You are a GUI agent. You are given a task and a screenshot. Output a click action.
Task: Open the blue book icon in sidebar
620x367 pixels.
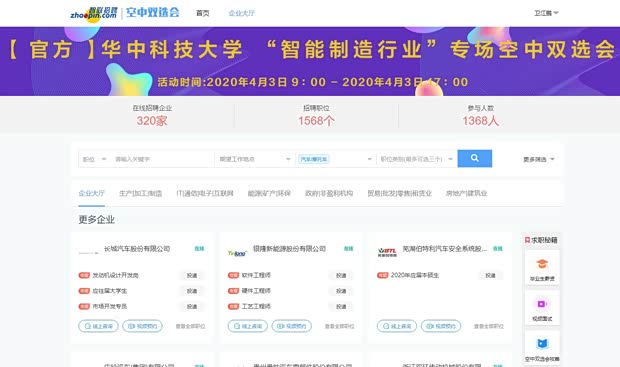tap(542, 343)
